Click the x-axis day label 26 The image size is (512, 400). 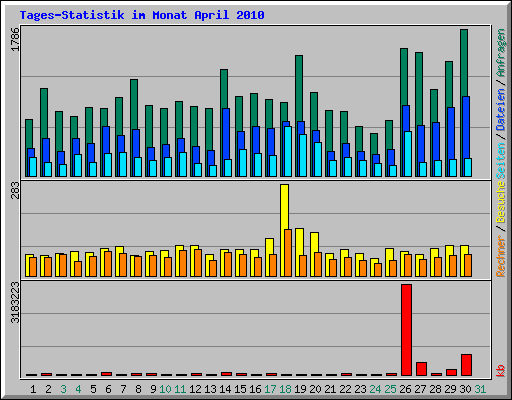[405, 389]
